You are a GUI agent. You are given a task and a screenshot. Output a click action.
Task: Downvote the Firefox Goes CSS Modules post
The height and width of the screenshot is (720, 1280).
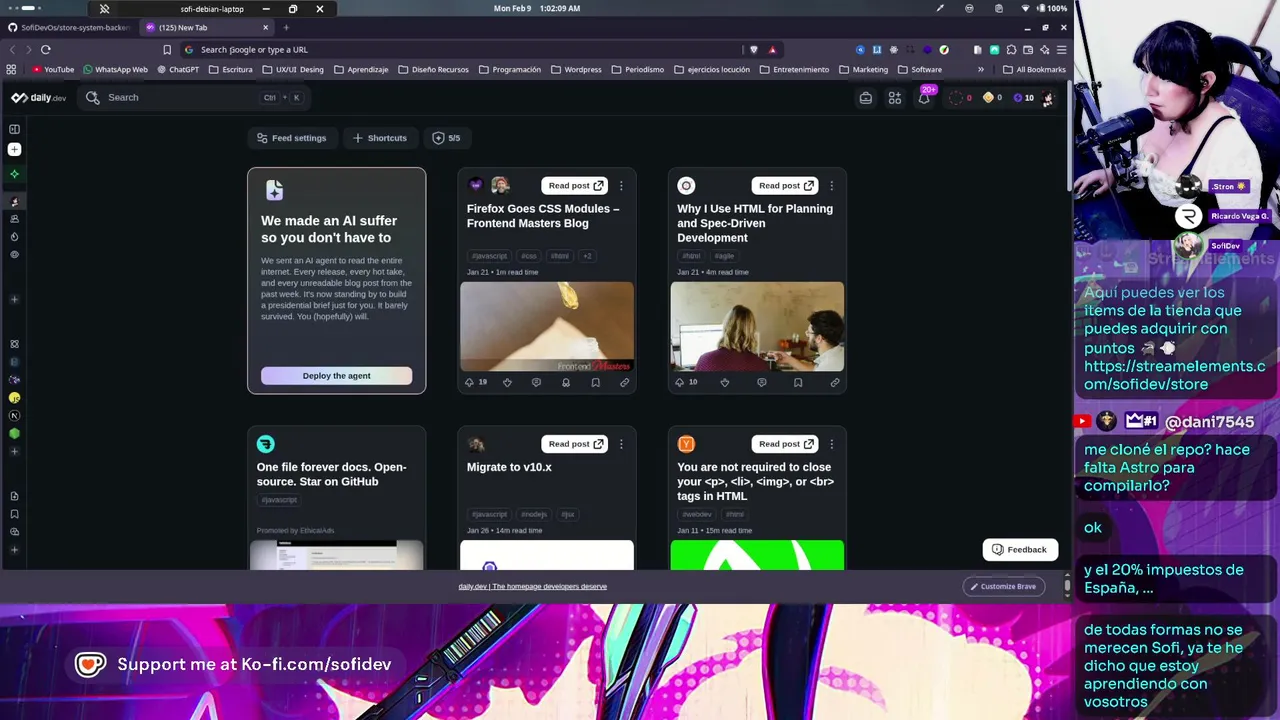(507, 382)
